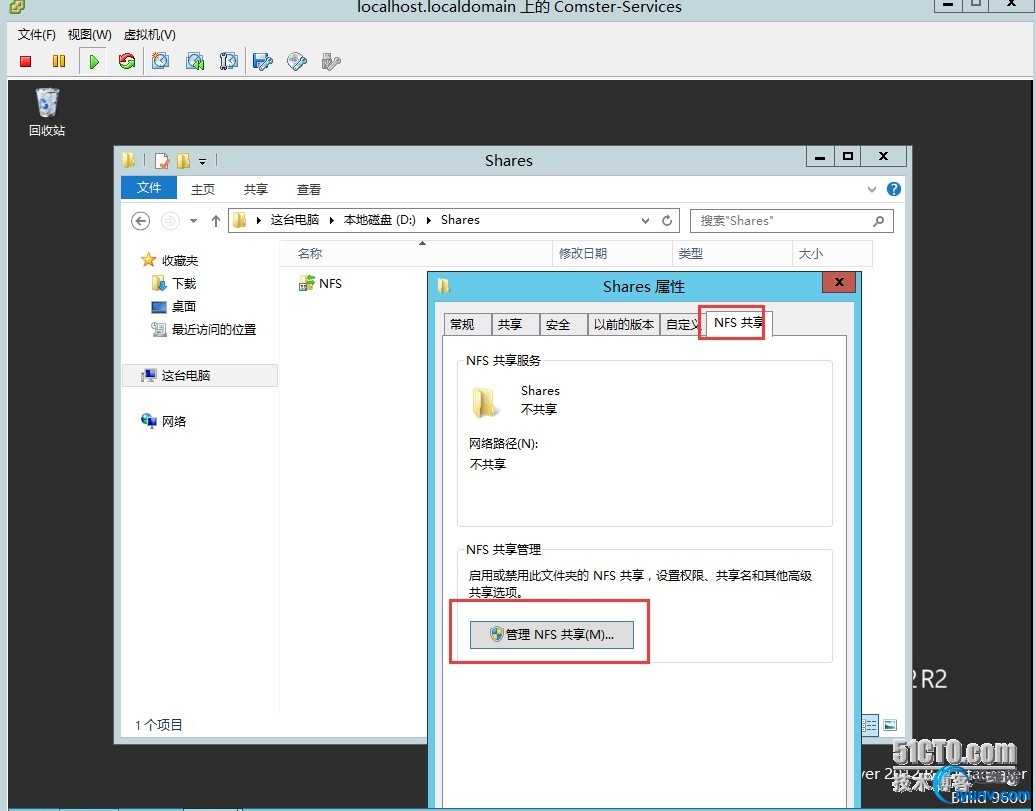Viewport: 1036px width, 811px height.
Task: Select the NFS folder in file list
Action: [x=320, y=284]
